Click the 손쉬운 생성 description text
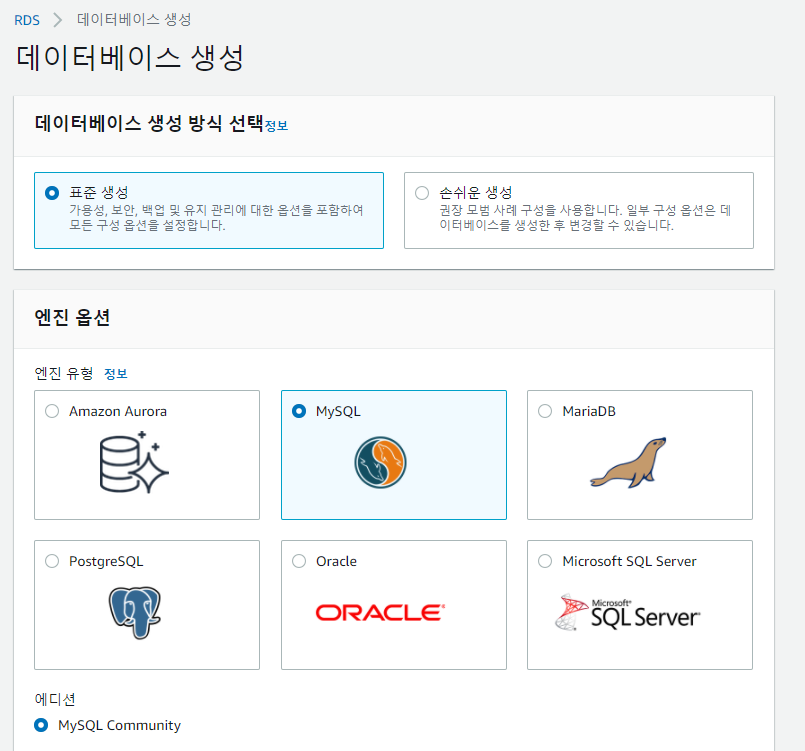The width and height of the screenshot is (805, 751). coord(585,218)
